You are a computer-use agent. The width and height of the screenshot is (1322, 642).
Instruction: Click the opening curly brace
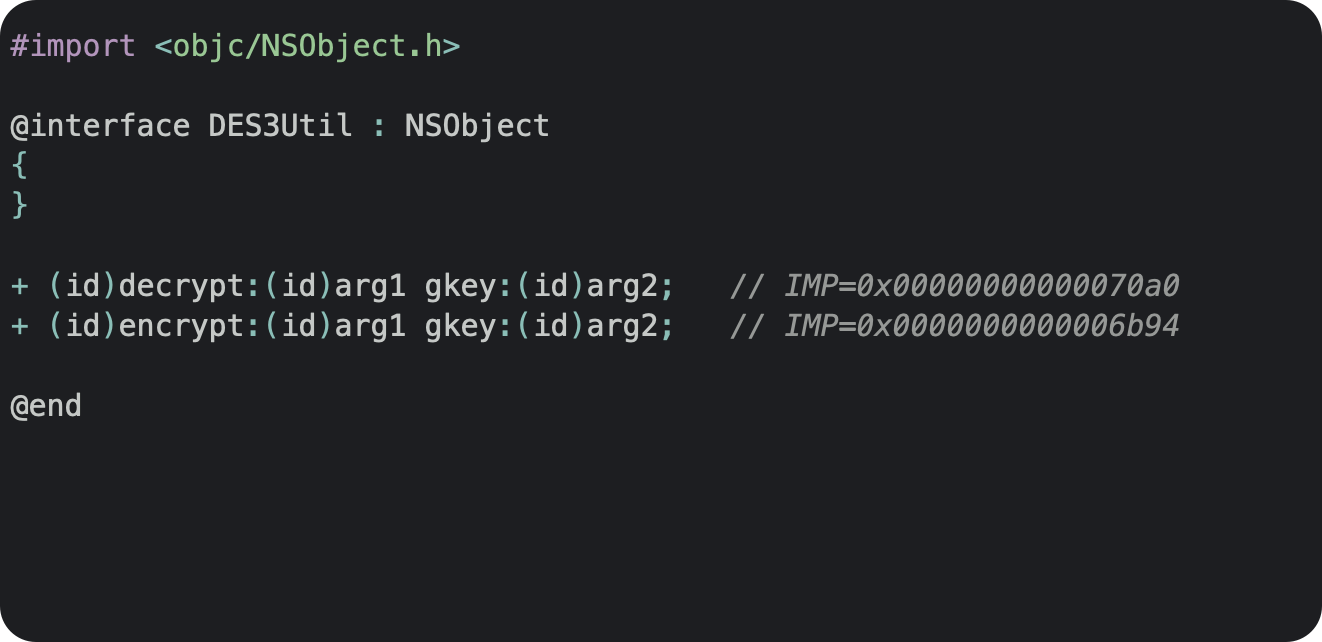click(19, 166)
